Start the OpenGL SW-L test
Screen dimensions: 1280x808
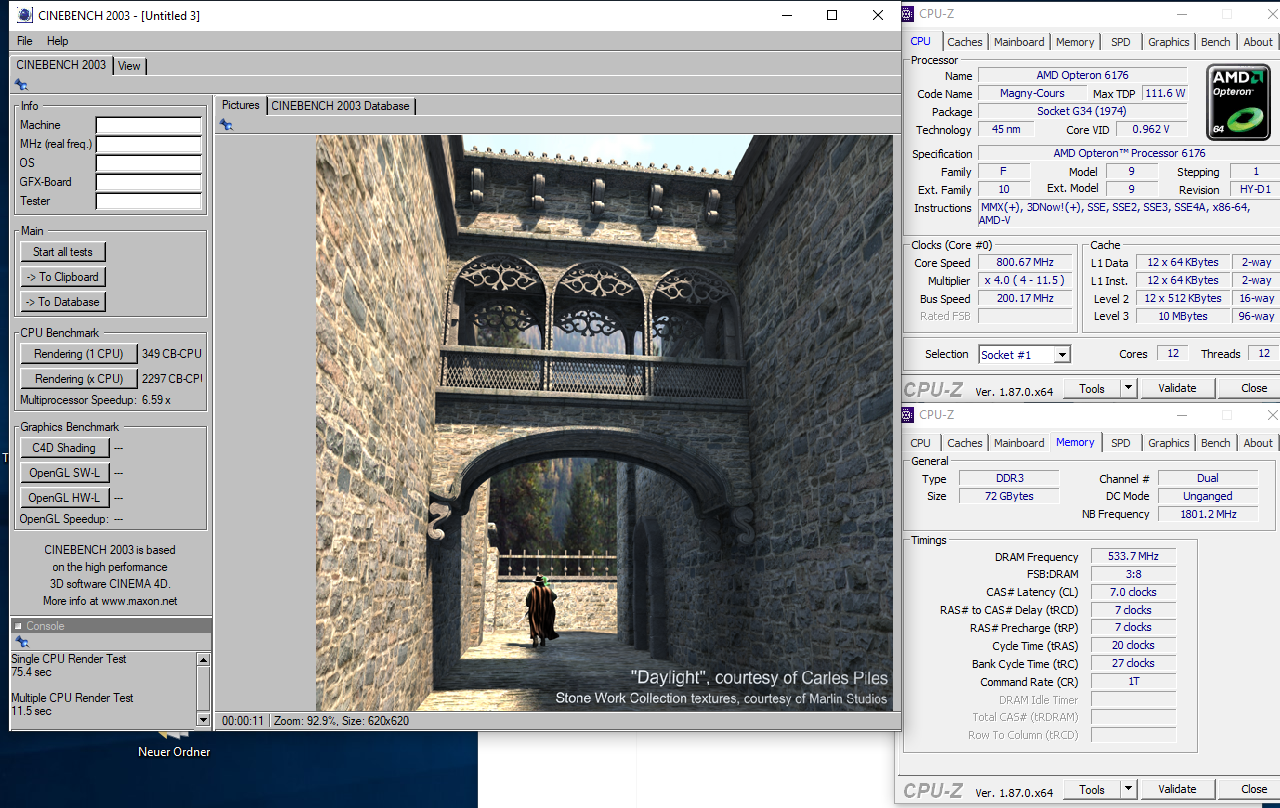pos(64,473)
